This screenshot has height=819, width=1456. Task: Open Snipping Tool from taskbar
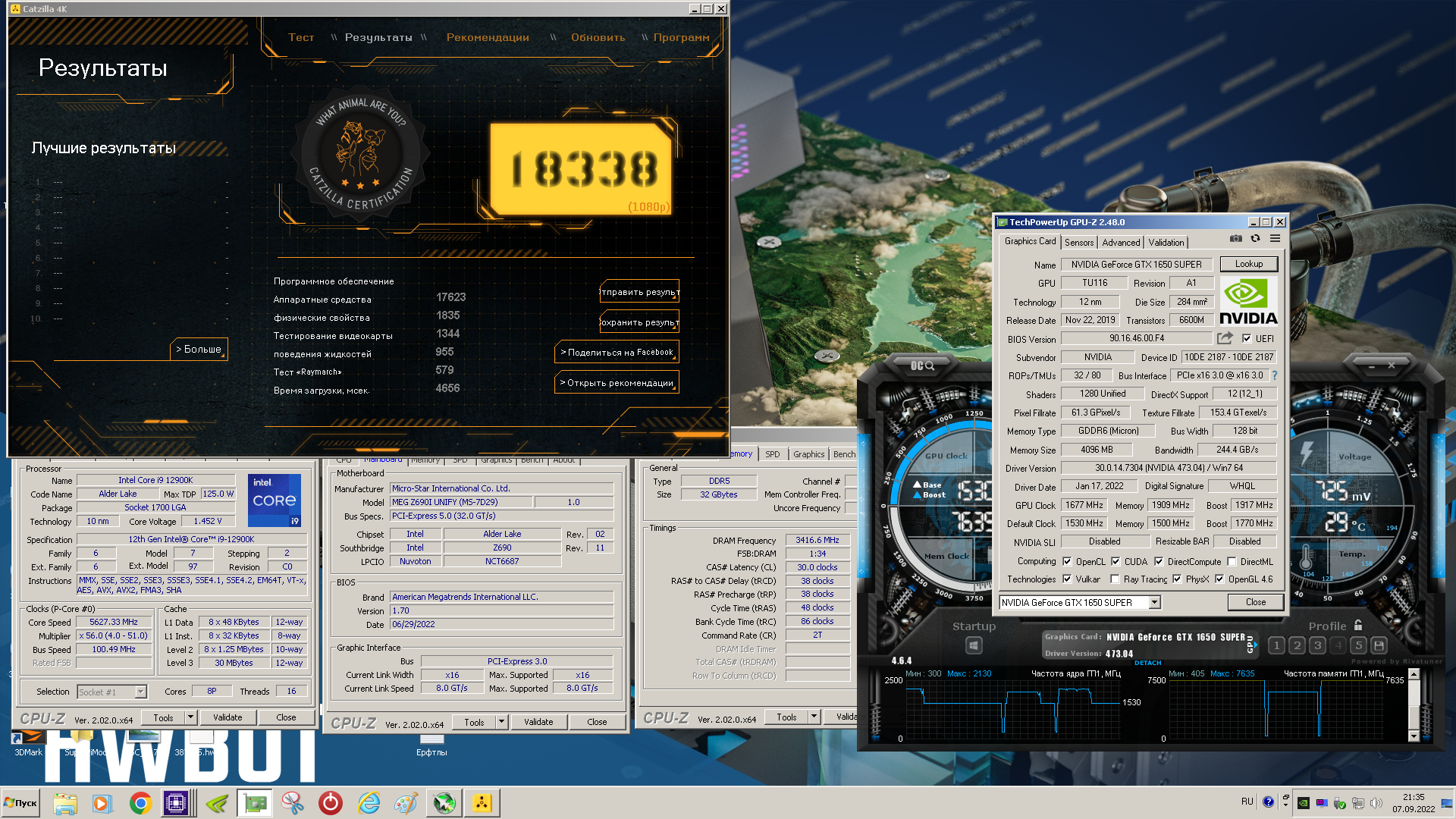292,803
